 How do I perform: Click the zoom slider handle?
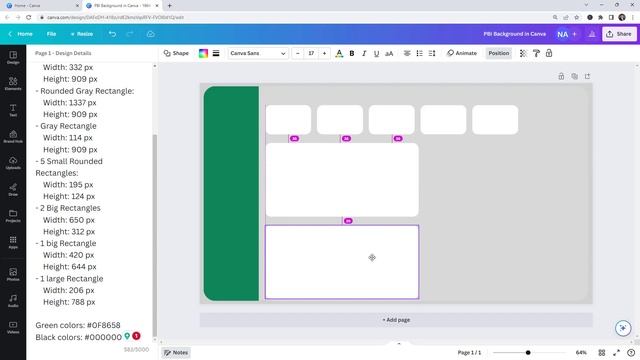coord(528,352)
